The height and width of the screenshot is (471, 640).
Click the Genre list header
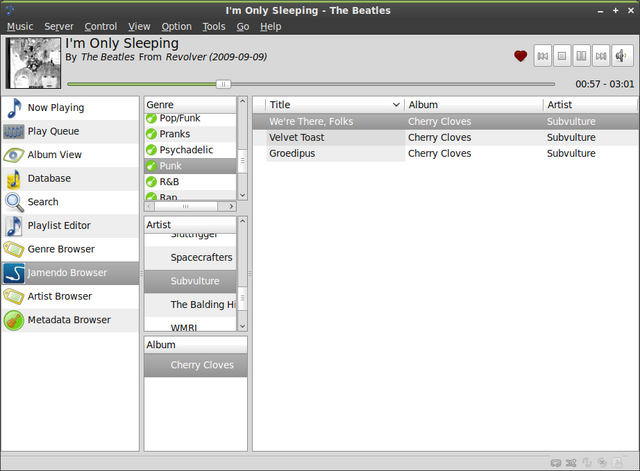click(190, 105)
